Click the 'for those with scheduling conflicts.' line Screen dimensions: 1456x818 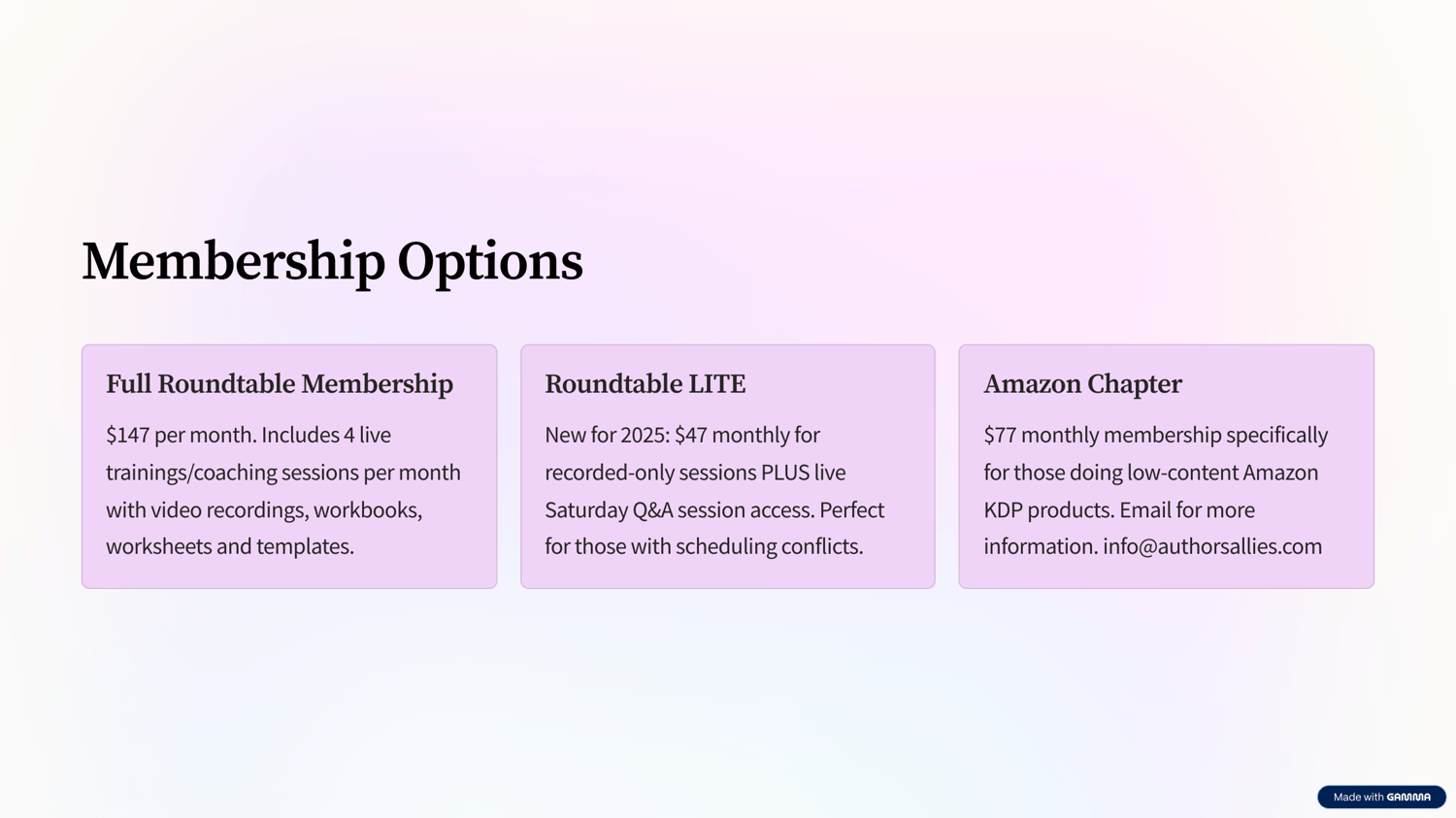tap(704, 546)
